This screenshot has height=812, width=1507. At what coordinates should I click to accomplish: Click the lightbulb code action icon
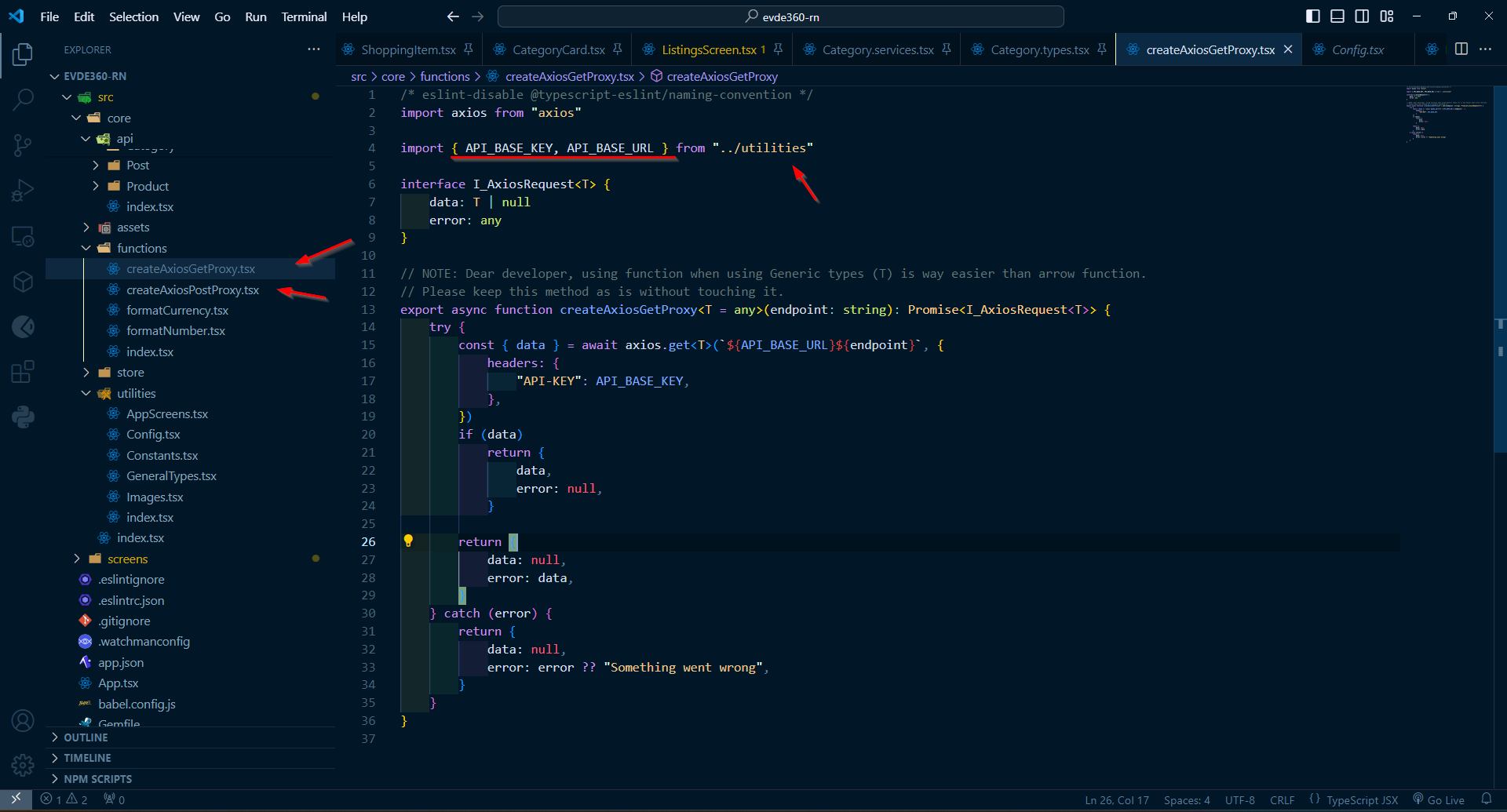(408, 541)
